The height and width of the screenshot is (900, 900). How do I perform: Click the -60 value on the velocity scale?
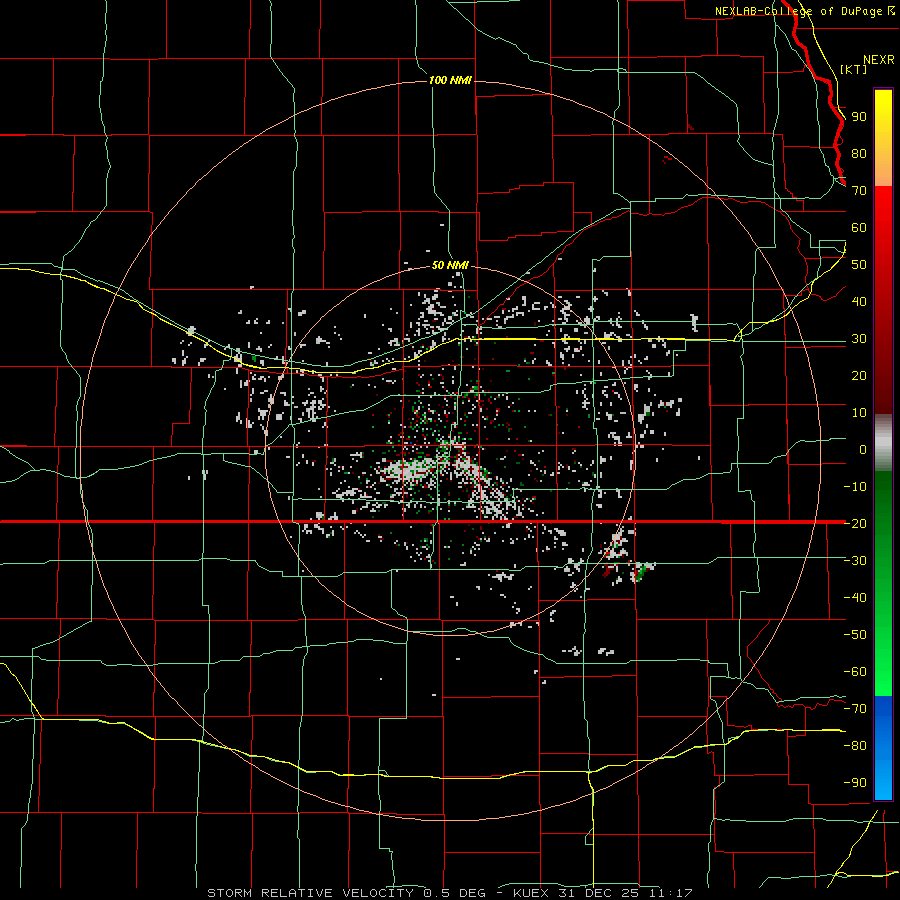coord(855,672)
